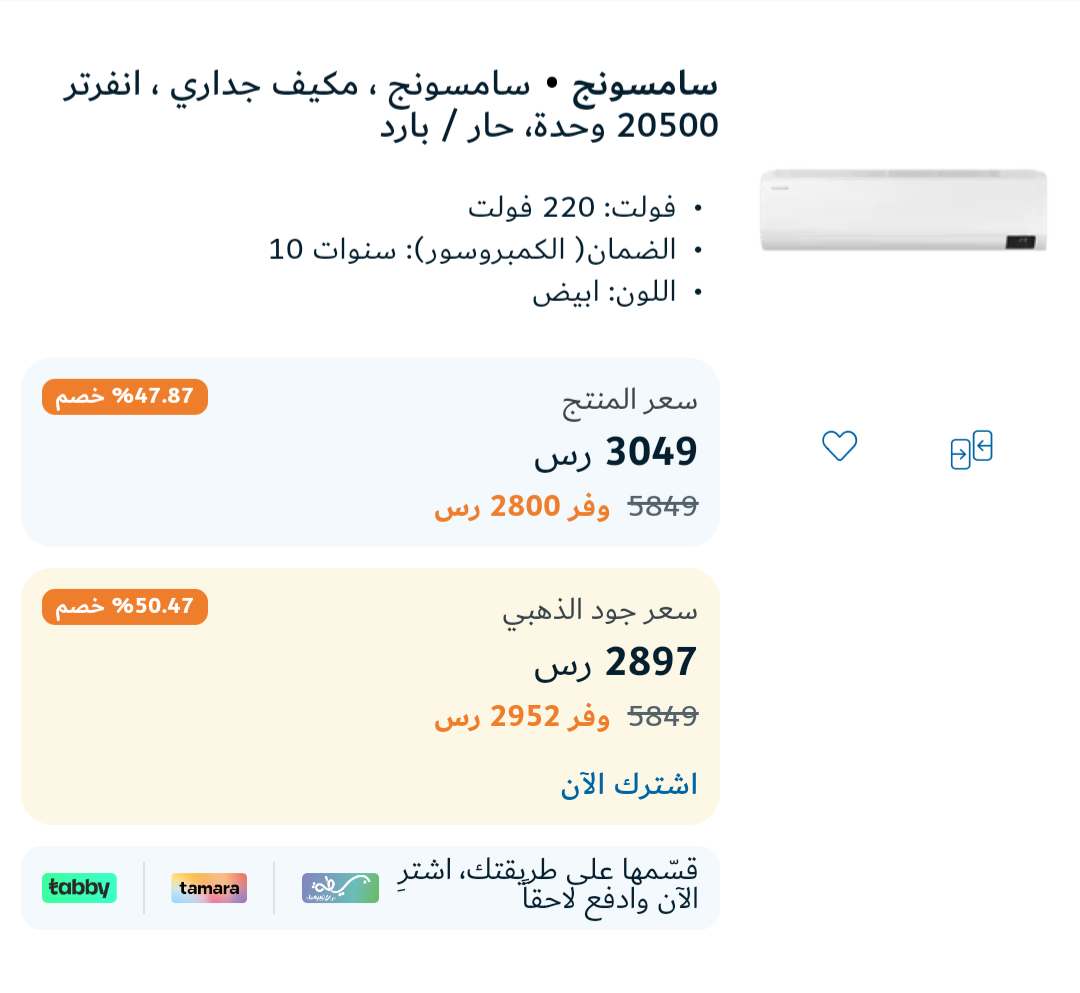Click the color white specification line
The width and height of the screenshot is (1080, 993).
(x=603, y=293)
